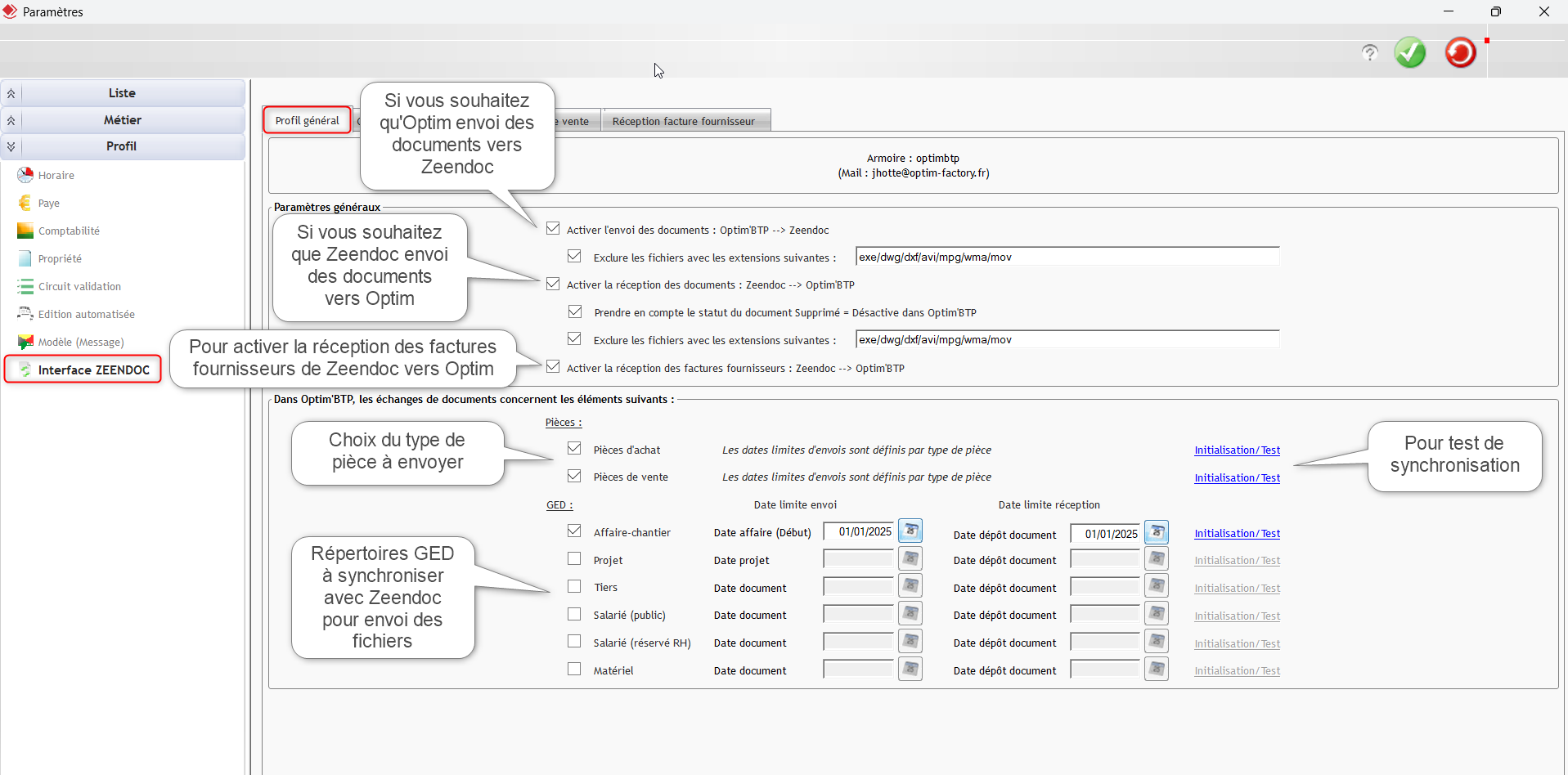Toggle the Exclure les fichiers checkbox under envoi

click(574, 257)
